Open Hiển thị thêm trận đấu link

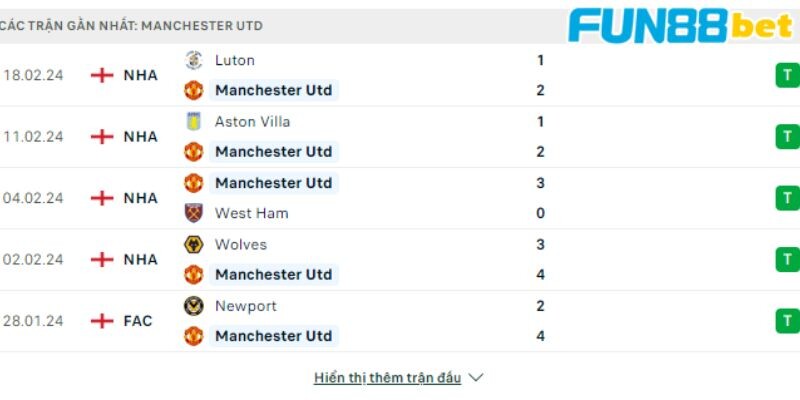coord(387,378)
